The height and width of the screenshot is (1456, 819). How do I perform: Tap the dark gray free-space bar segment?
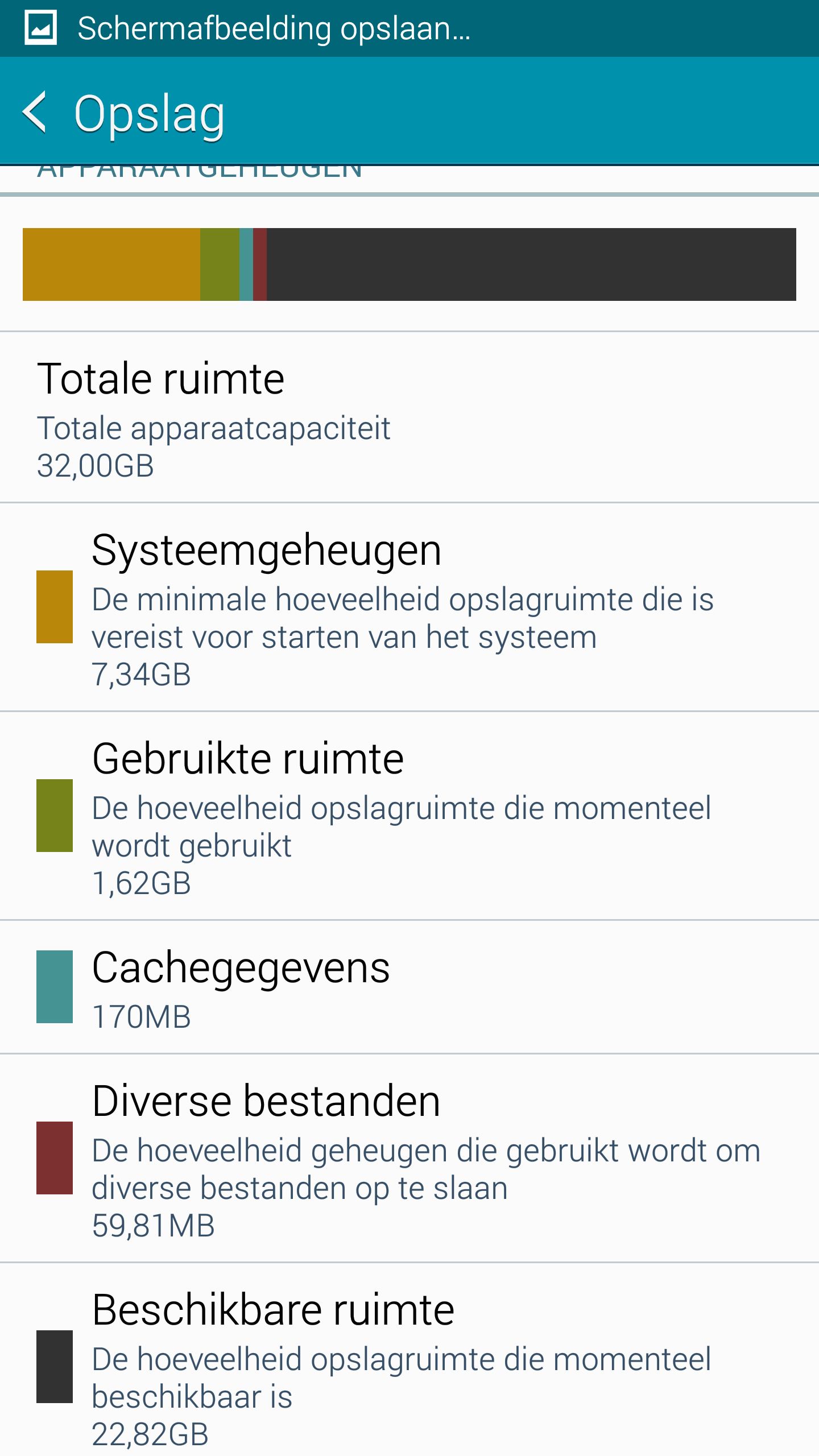(x=531, y=264)
